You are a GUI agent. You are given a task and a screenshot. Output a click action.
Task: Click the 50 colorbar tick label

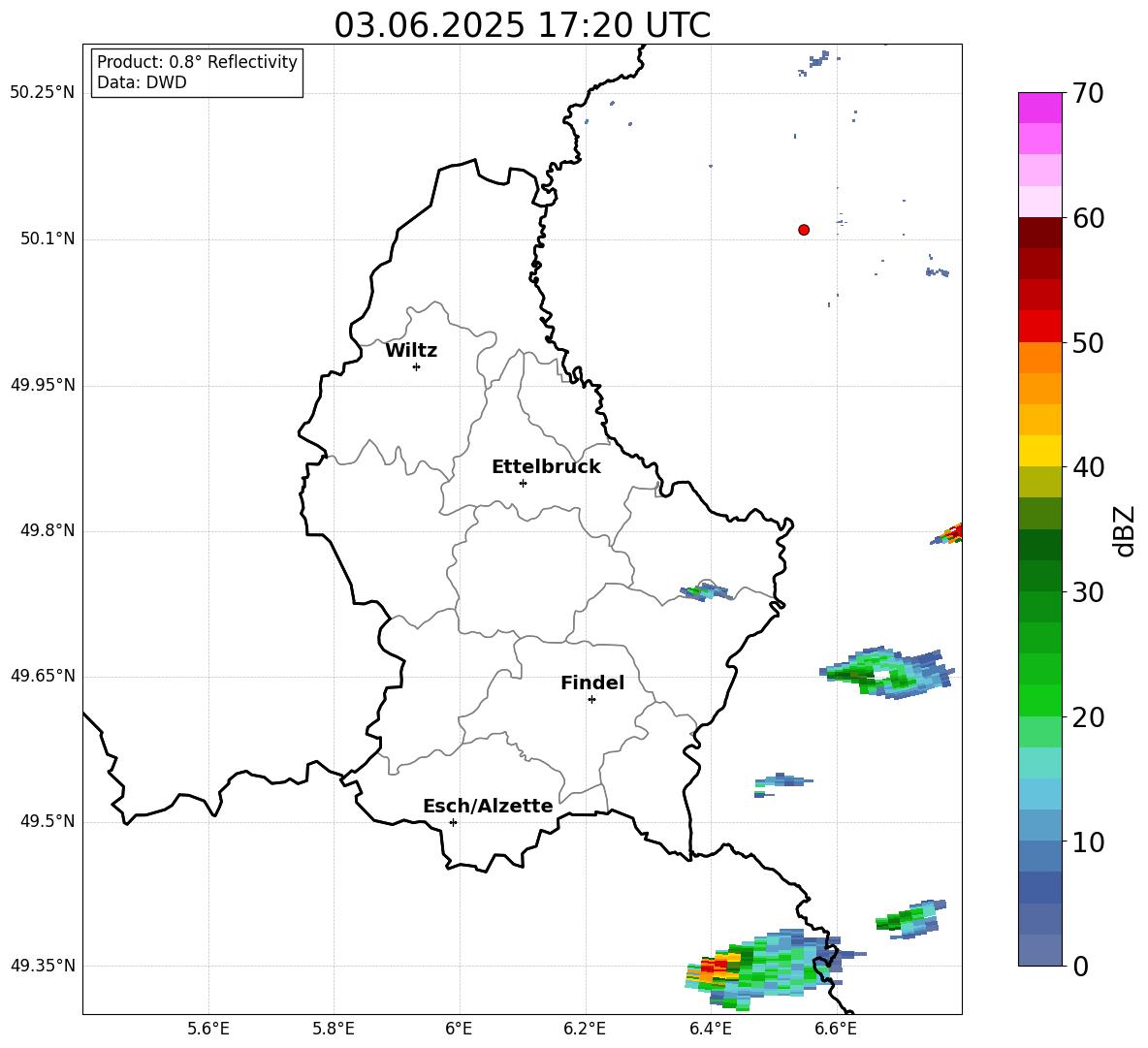[x=1088, y=342]
